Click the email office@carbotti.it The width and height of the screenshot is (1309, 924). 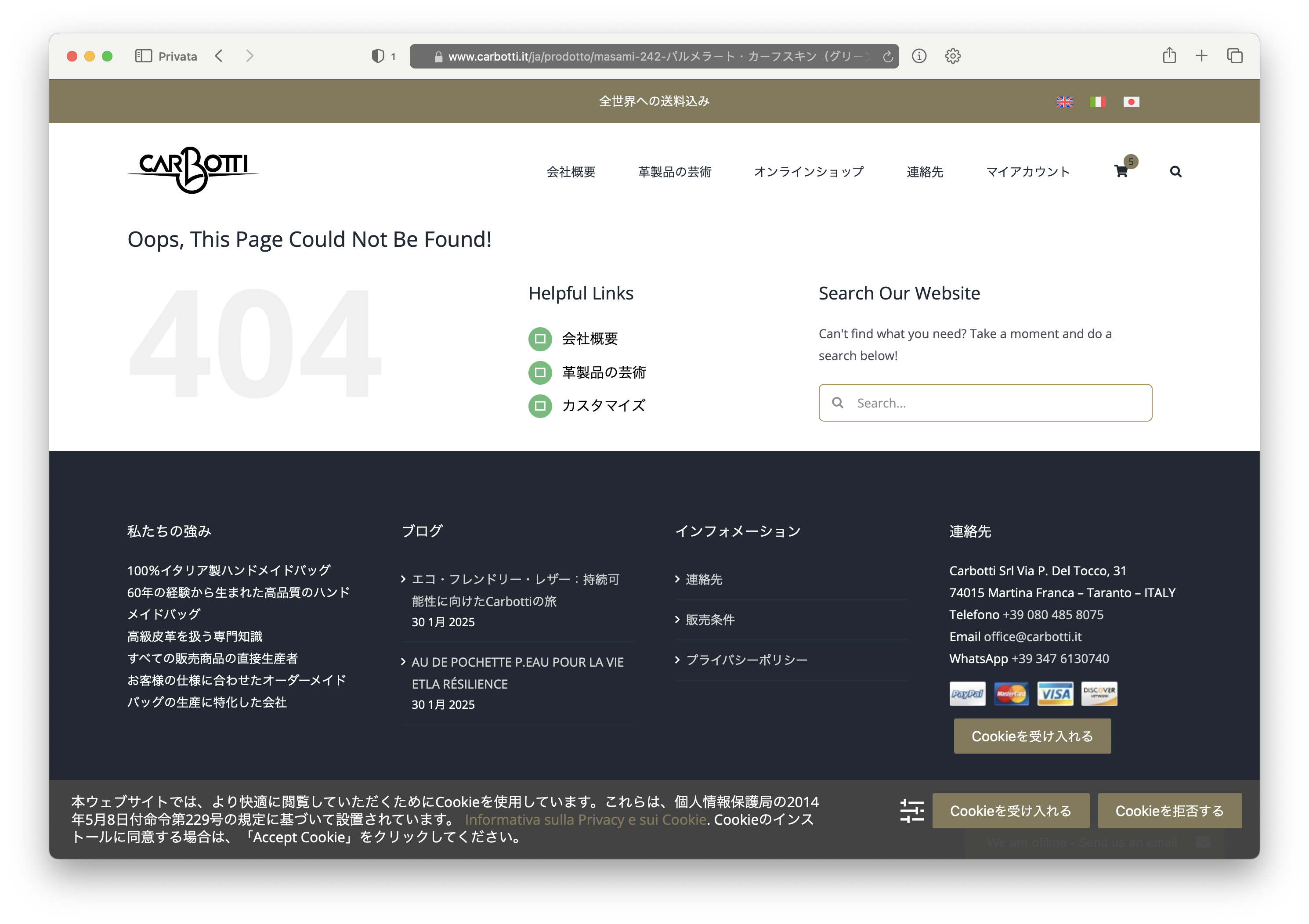point(1033,636)
